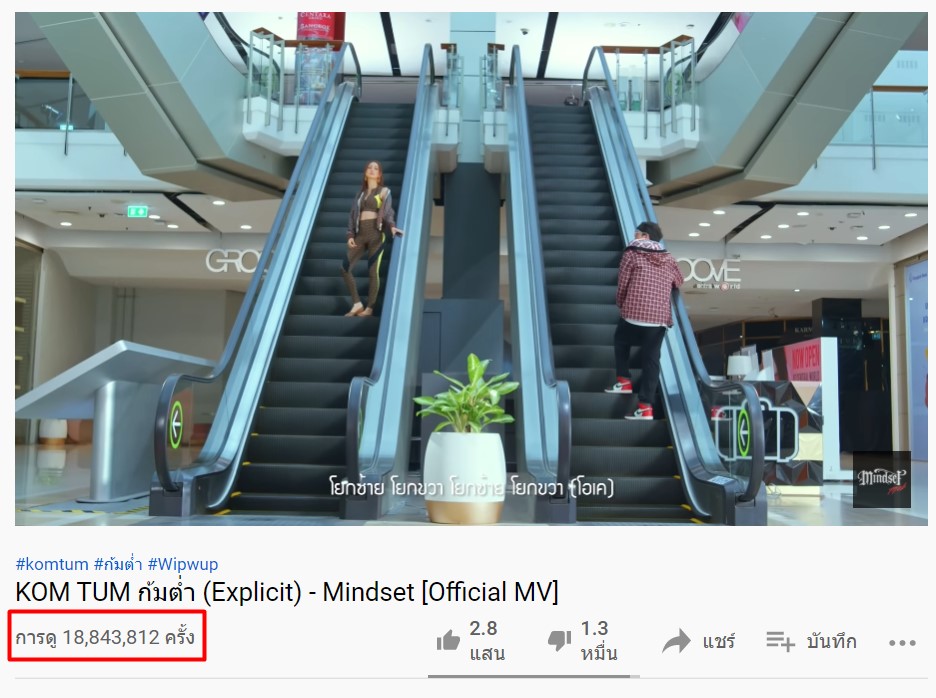Click the แชร์ share label

719,642
